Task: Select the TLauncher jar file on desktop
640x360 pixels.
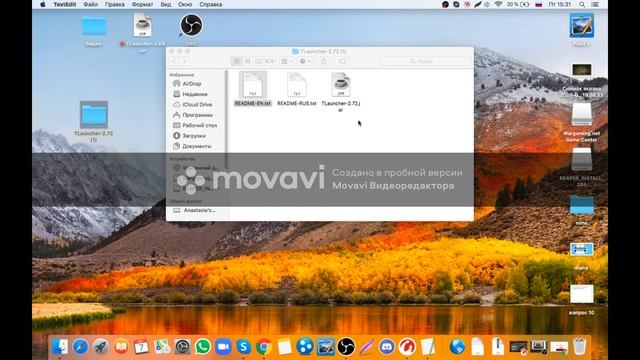Action: click(x=142, y=33)
